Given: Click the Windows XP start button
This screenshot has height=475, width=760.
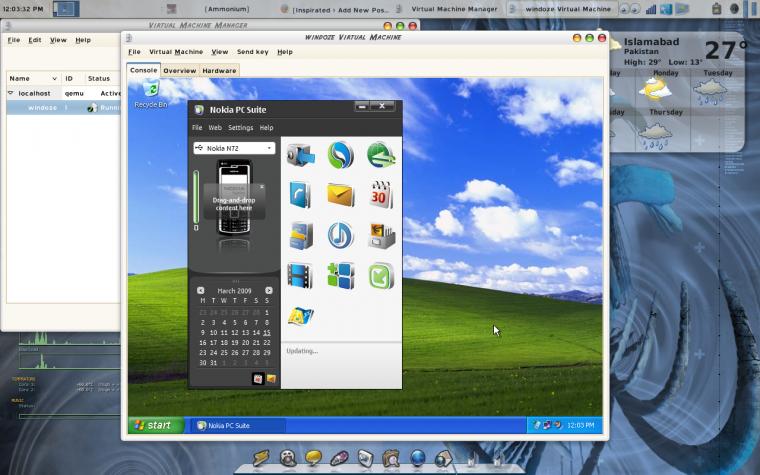Looking at the screenshot, I should (156, 425).
